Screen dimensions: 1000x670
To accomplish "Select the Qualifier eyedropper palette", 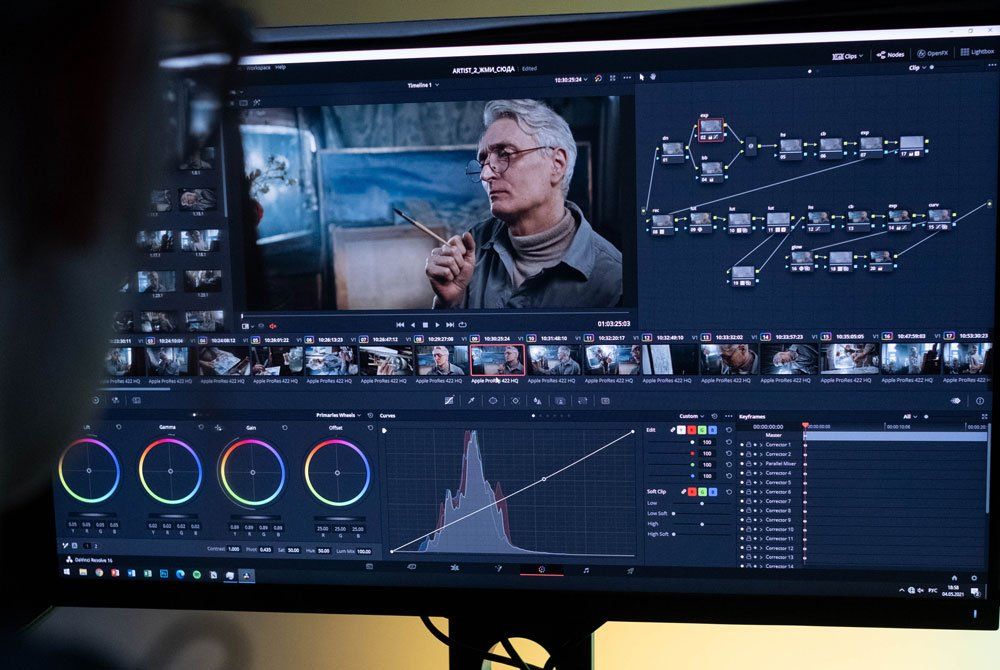I will (x=471, y=400).
